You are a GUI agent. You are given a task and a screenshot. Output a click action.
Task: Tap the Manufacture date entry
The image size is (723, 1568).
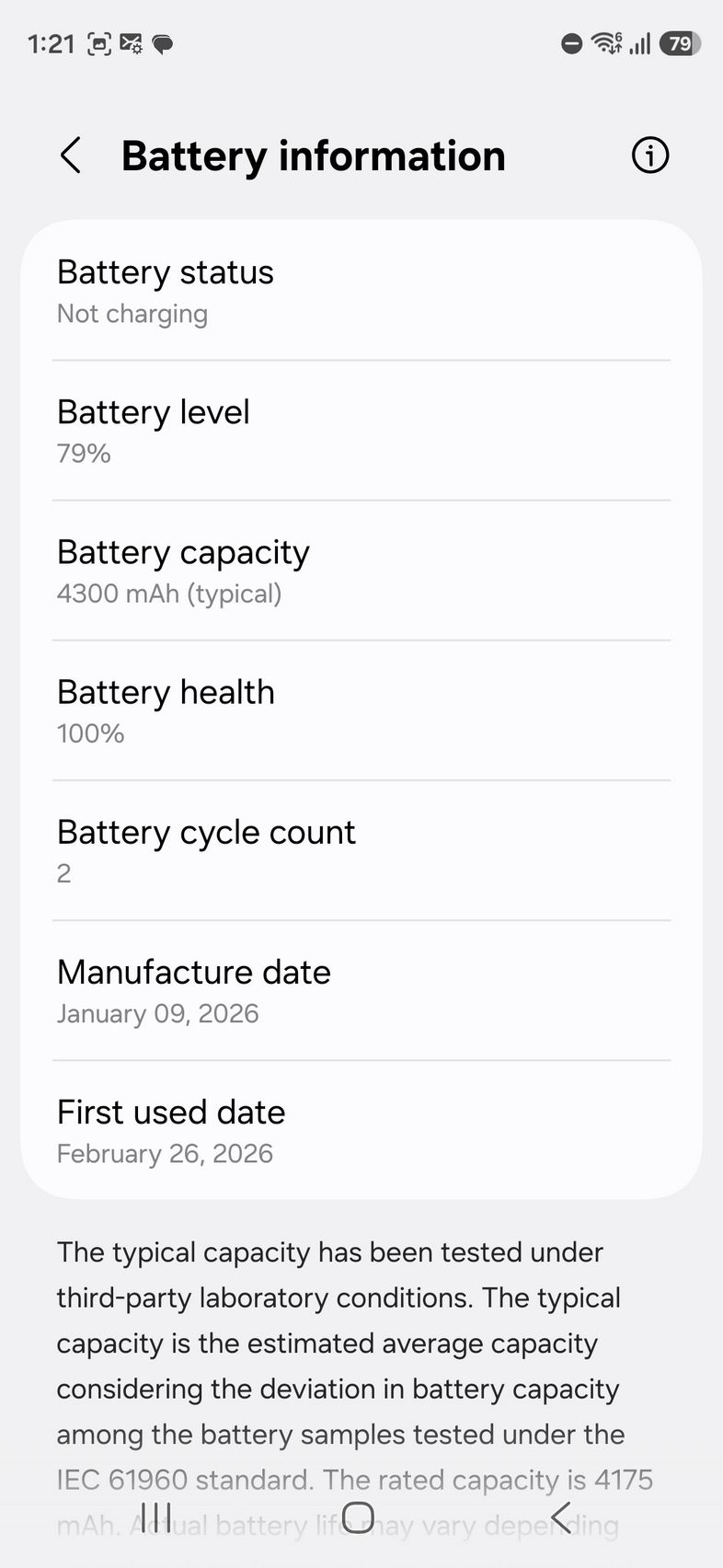click(x=361, y=990)
